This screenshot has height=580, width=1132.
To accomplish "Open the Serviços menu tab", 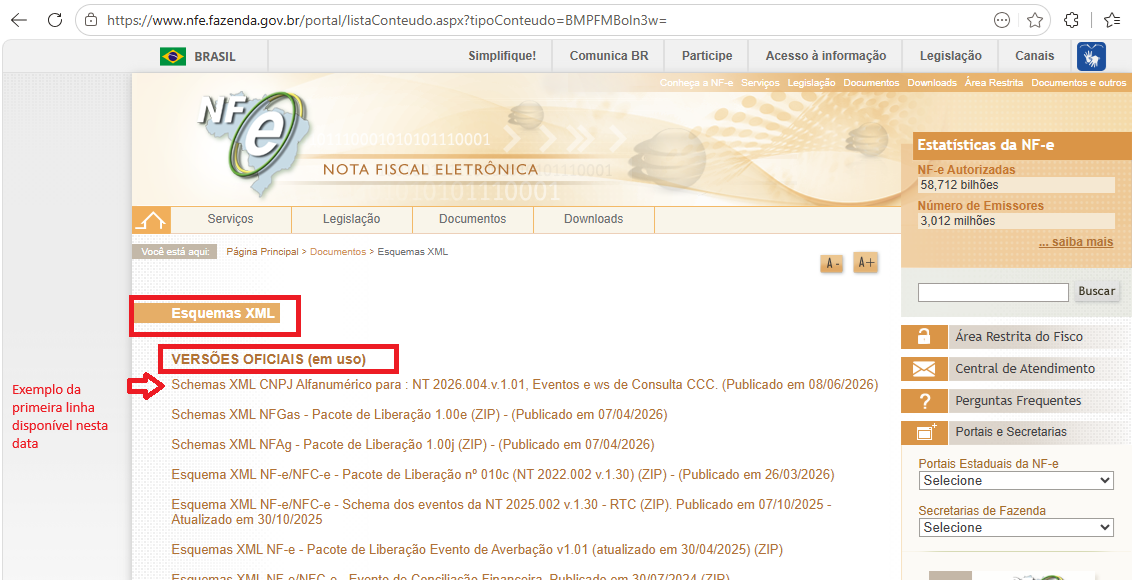I will click(x=230, y=220).
